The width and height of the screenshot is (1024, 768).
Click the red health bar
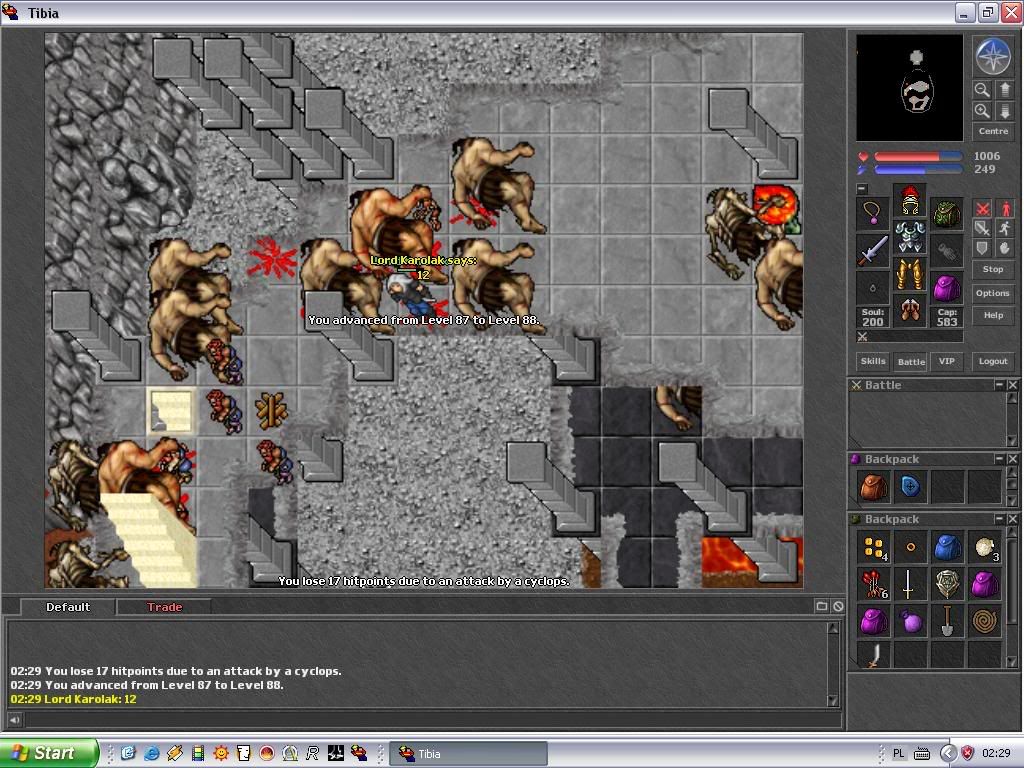point(918,157)
